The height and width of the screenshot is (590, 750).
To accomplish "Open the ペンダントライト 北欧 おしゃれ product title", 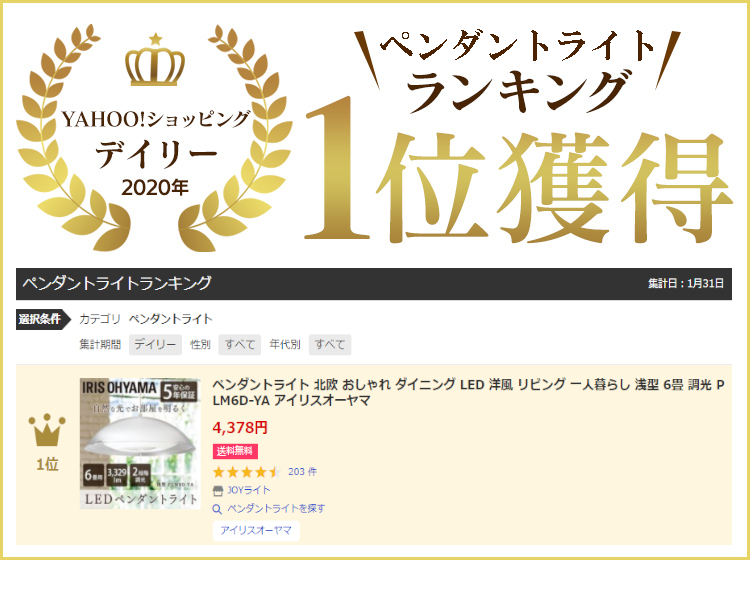I will click(x=468, y=392).
